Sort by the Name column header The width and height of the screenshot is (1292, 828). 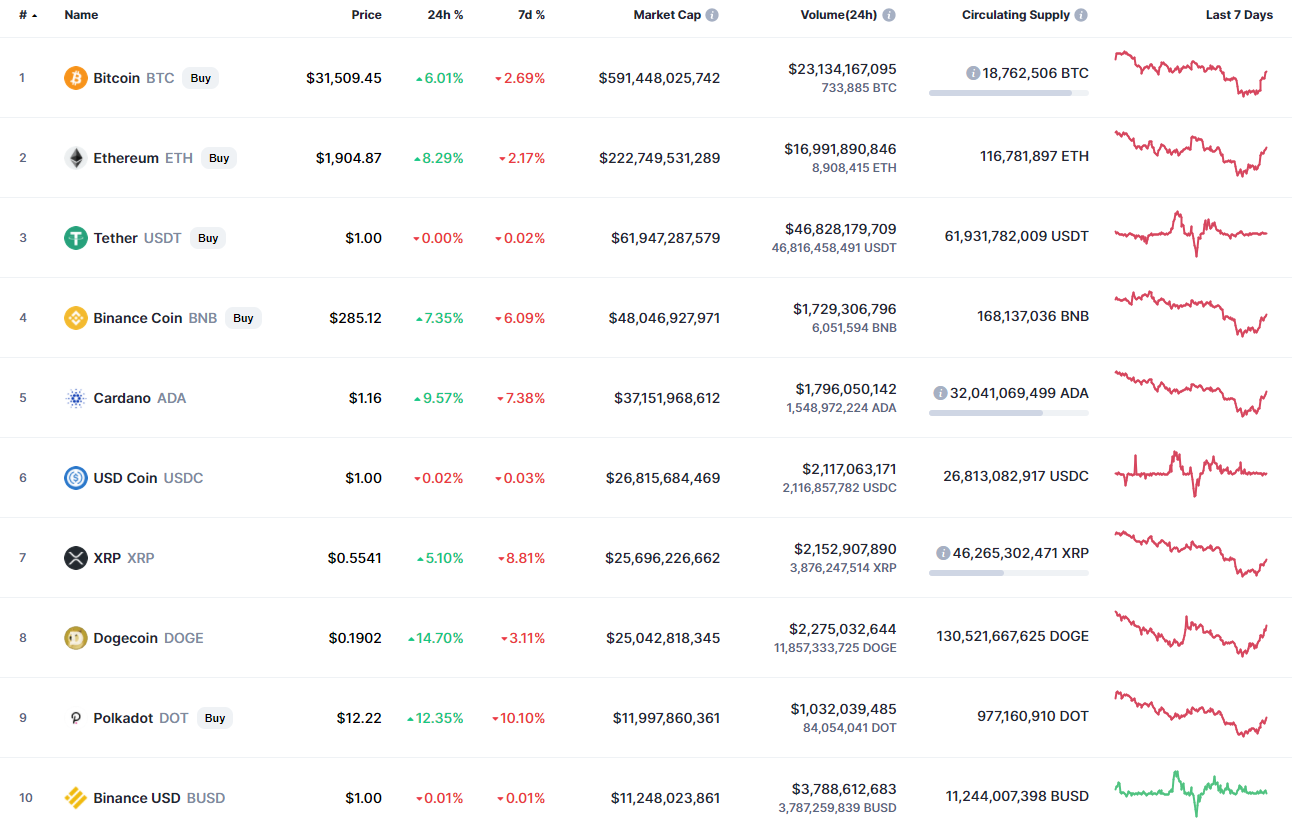click(81, 15)
